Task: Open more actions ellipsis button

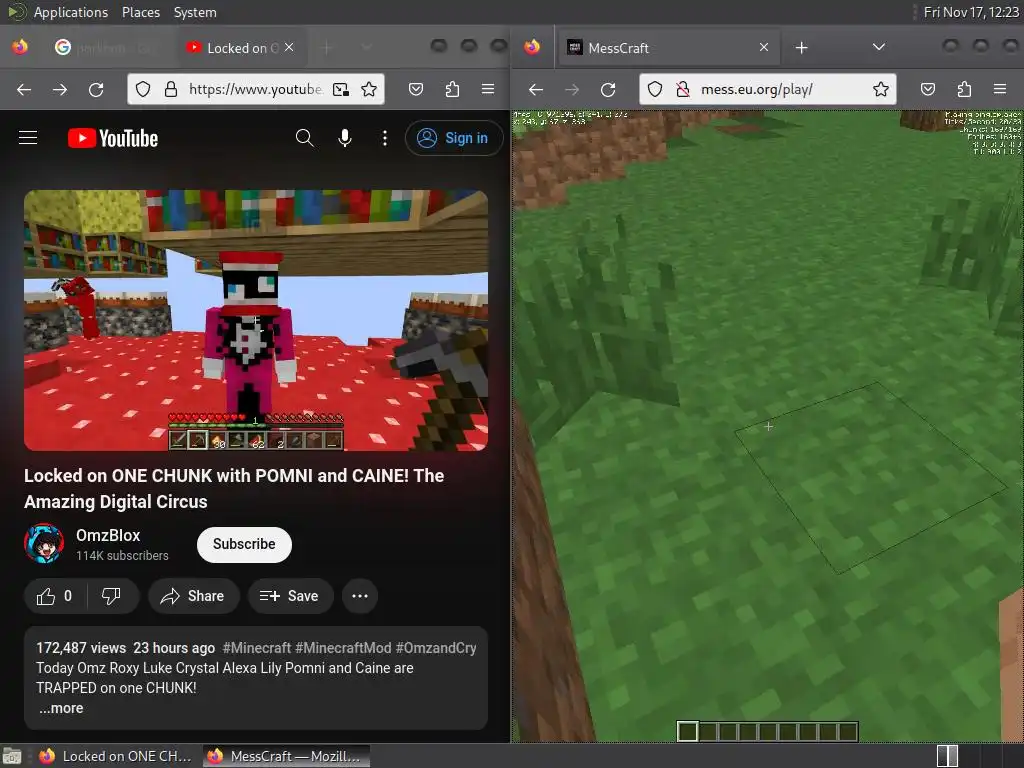Action: [360, 596]
